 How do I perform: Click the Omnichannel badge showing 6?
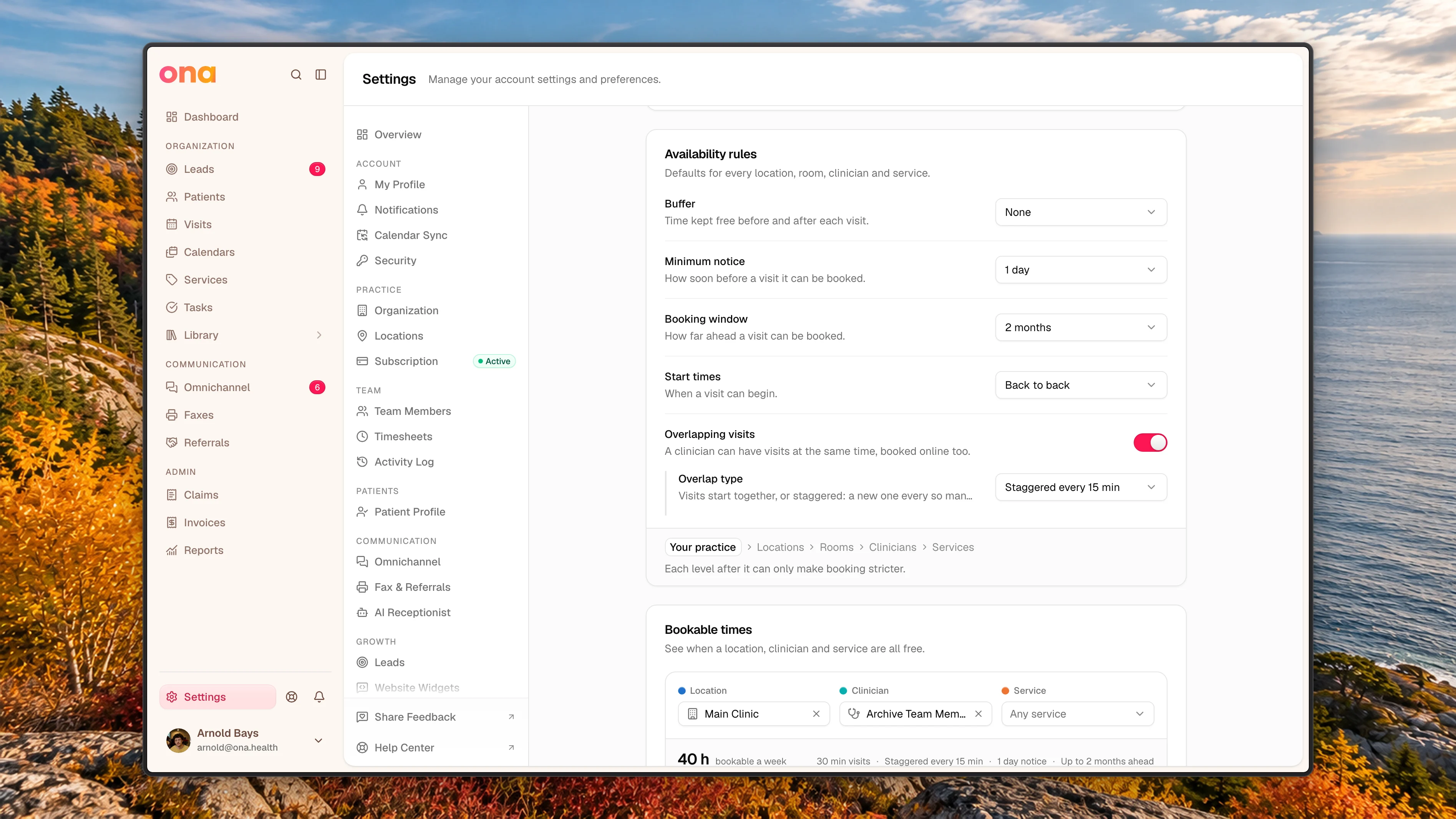(317, 387)
